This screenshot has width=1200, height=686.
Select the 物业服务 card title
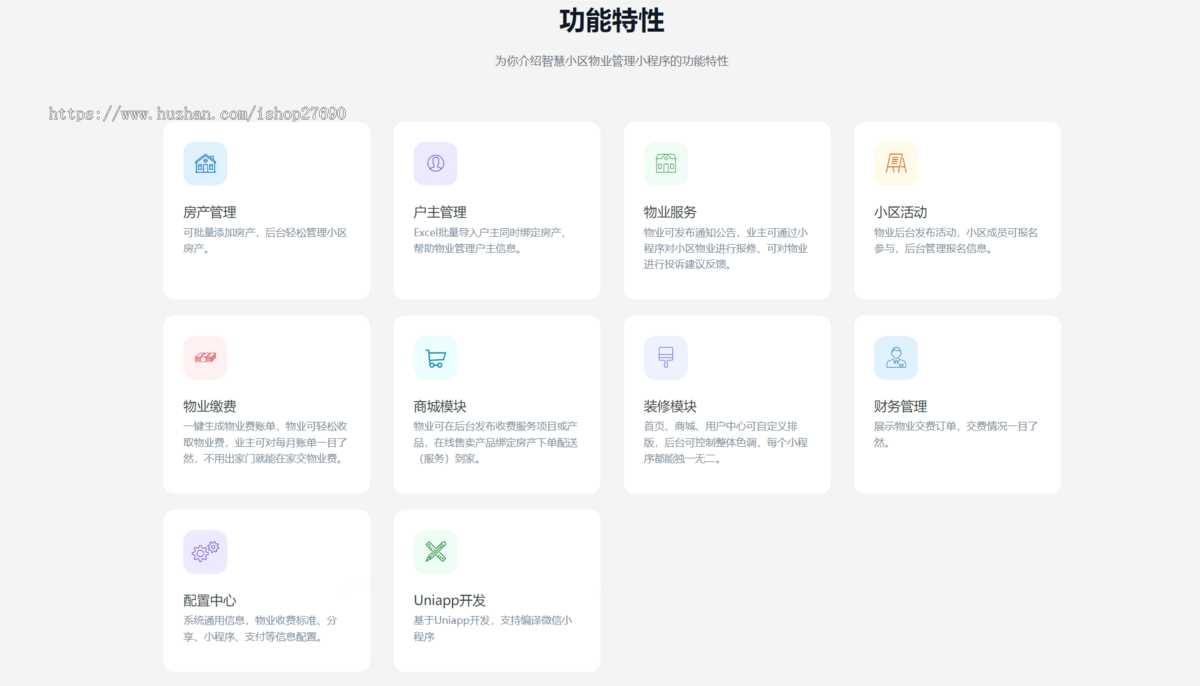(670, 212)
